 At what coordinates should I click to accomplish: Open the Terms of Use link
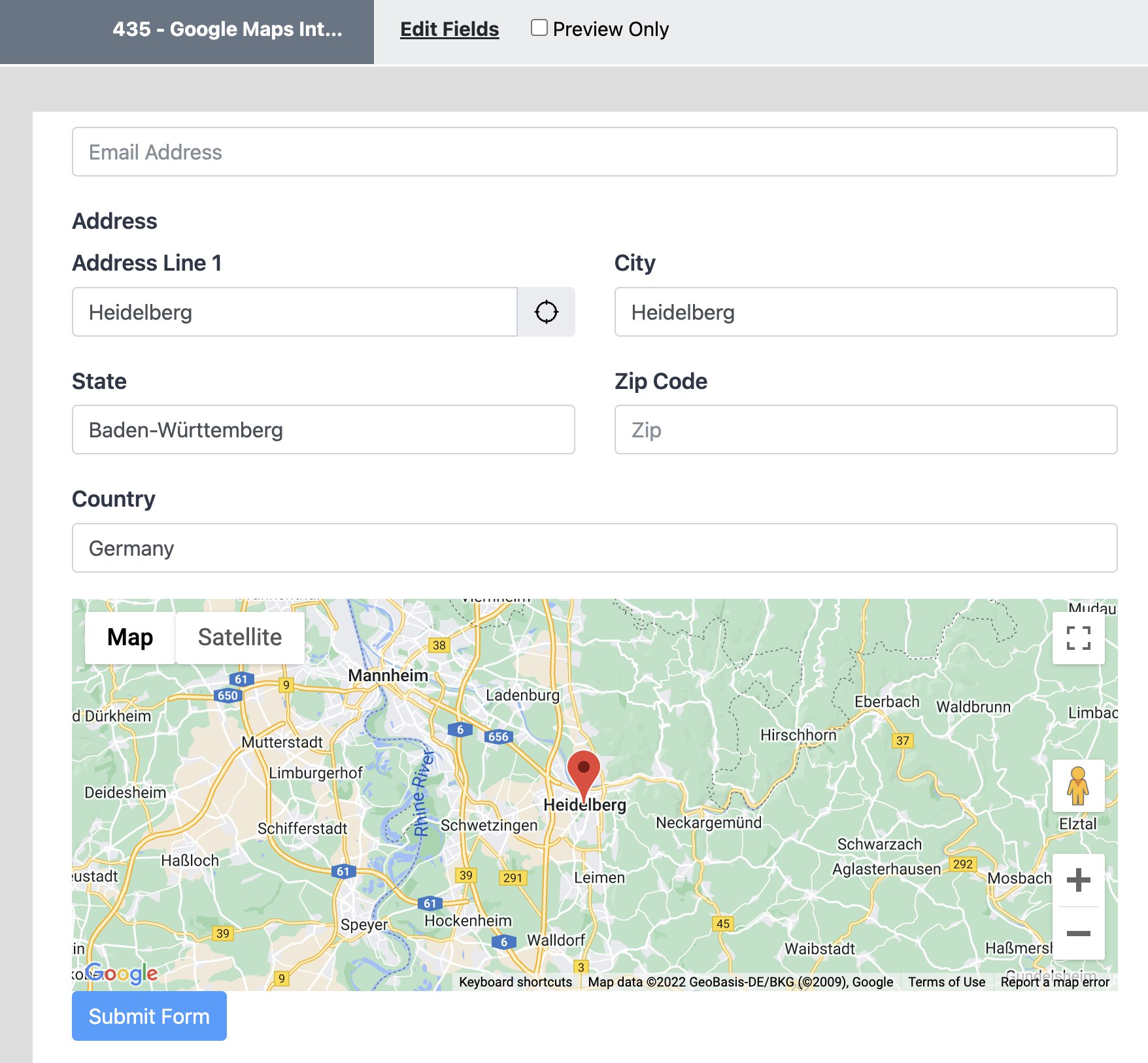[947, 981]
